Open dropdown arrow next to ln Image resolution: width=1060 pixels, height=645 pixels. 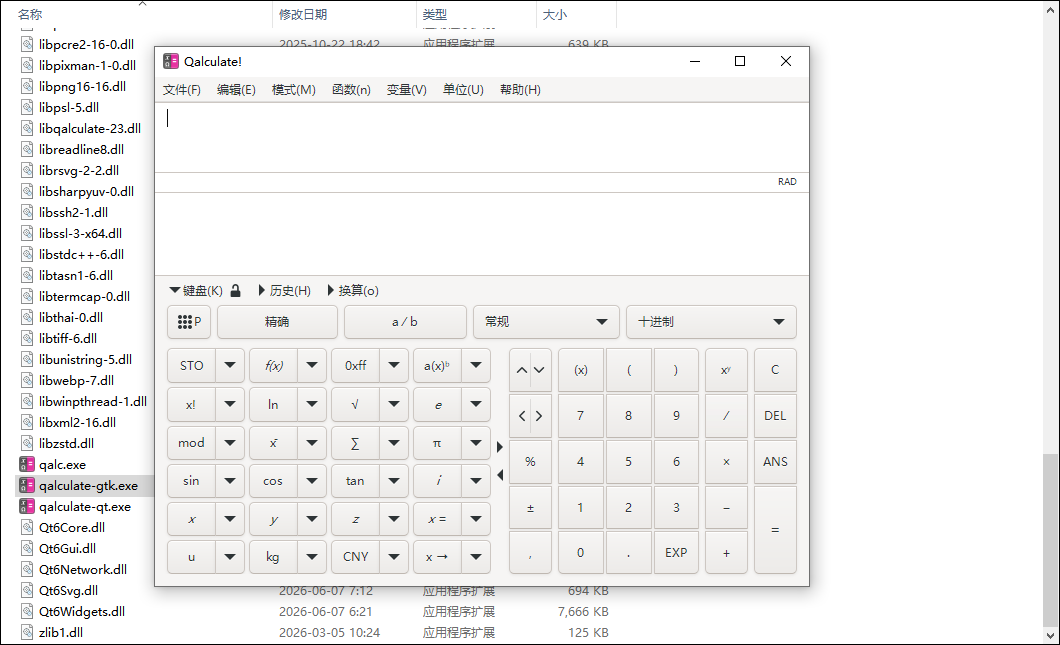[x=312, y=404]
